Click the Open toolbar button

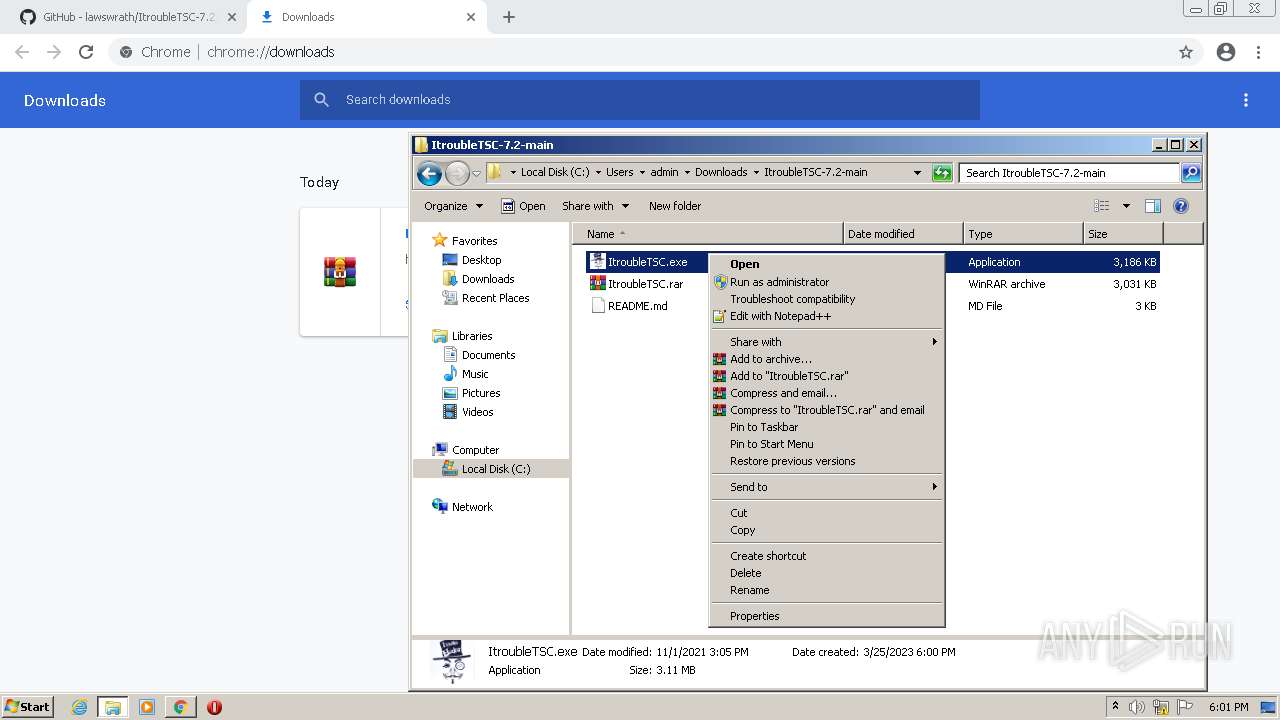[x=523, y=206]
